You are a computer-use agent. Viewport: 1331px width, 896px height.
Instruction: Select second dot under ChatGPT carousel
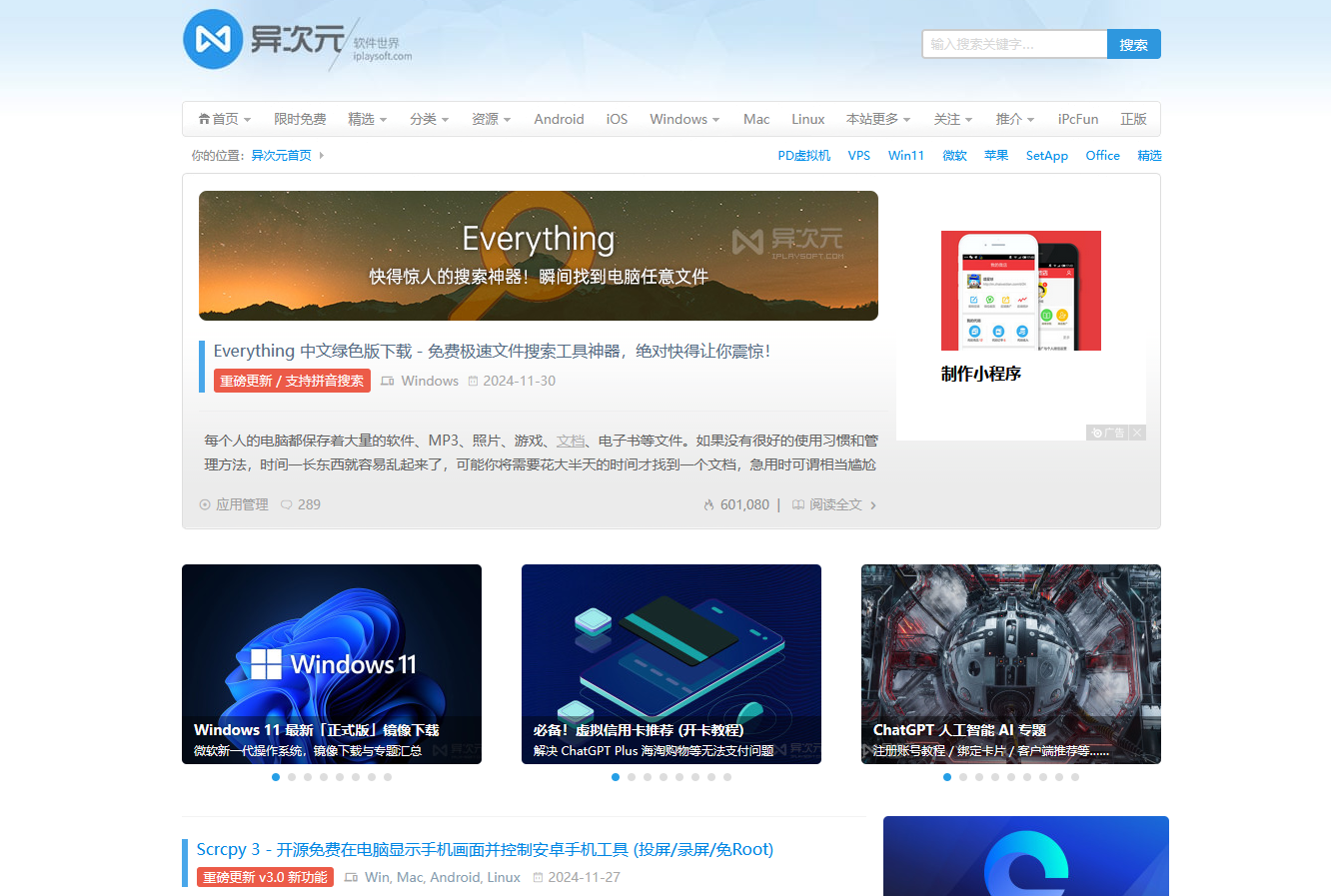[x=963, y=777]
